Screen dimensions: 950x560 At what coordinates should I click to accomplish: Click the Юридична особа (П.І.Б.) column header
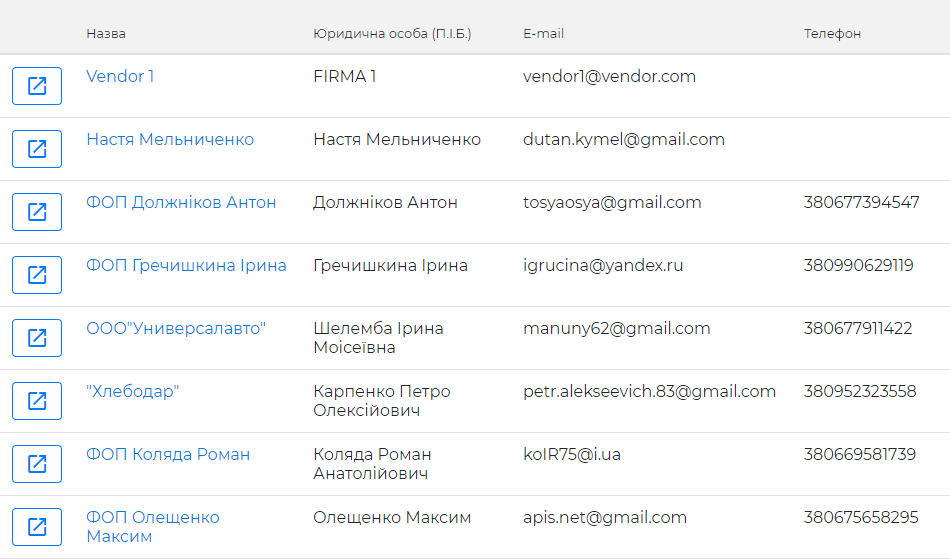point(392,34)
